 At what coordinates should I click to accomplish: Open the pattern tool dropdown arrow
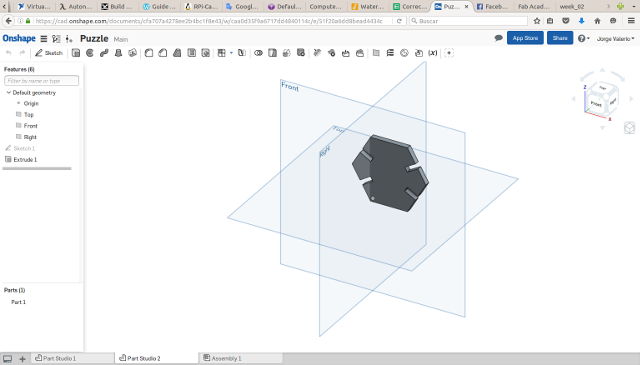tap(231, 53)
